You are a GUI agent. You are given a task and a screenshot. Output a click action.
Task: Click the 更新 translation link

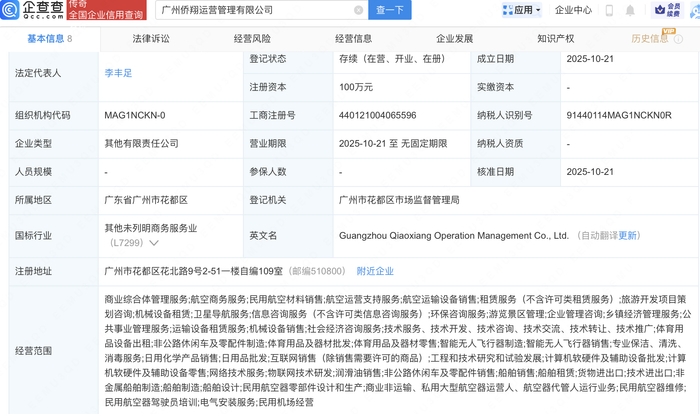coord(627,235)
